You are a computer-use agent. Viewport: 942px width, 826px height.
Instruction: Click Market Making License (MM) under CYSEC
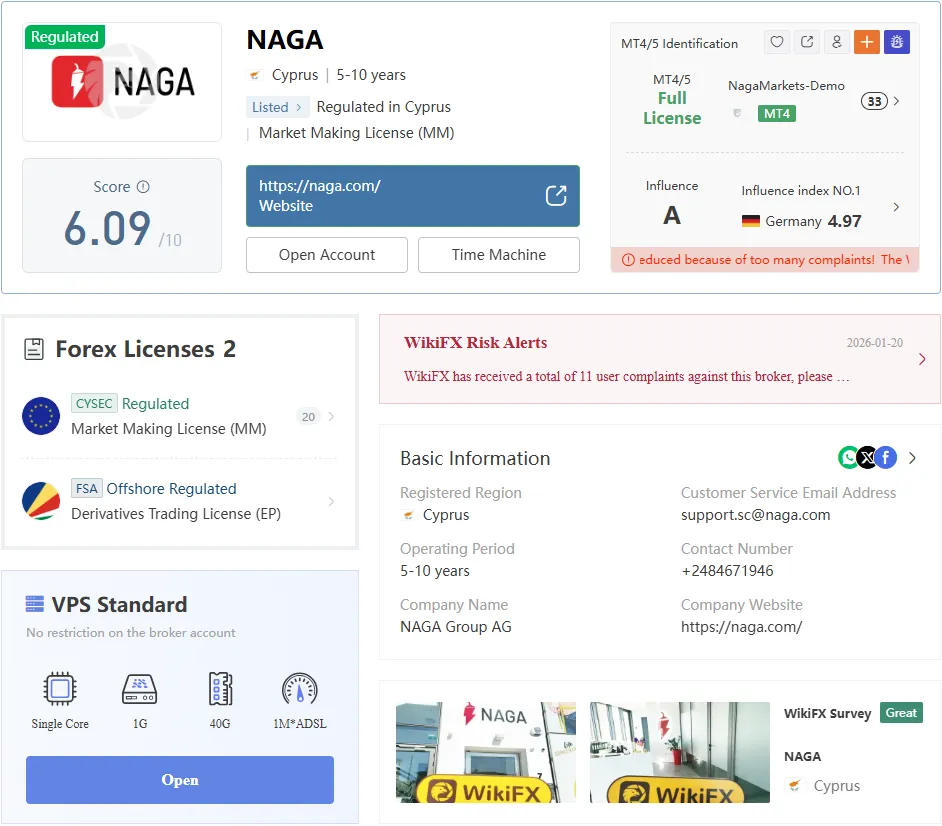coord(169,429)
